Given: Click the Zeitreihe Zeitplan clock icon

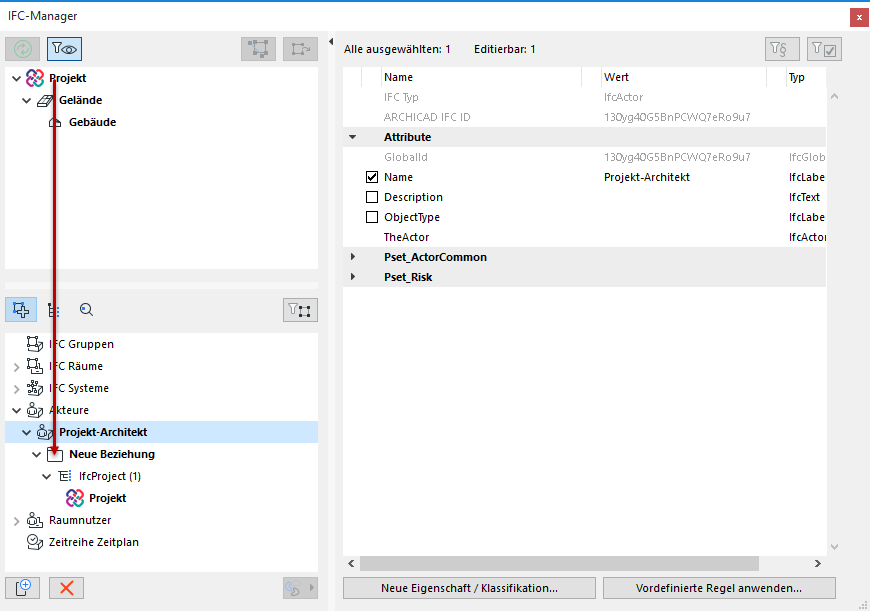Looking at the screenshot, I should point(34,542).
